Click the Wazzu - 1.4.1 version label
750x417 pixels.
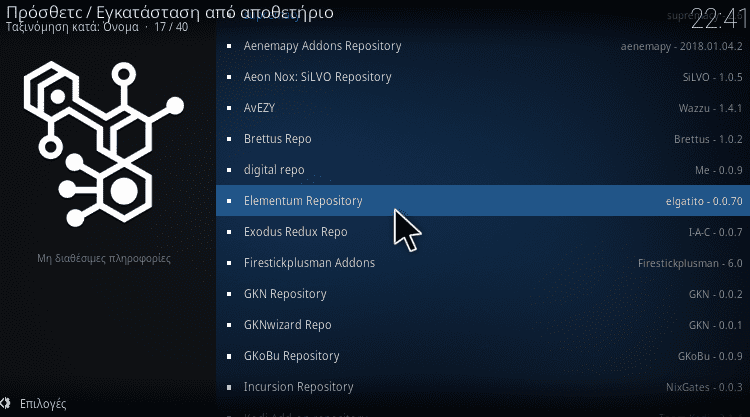710,108
